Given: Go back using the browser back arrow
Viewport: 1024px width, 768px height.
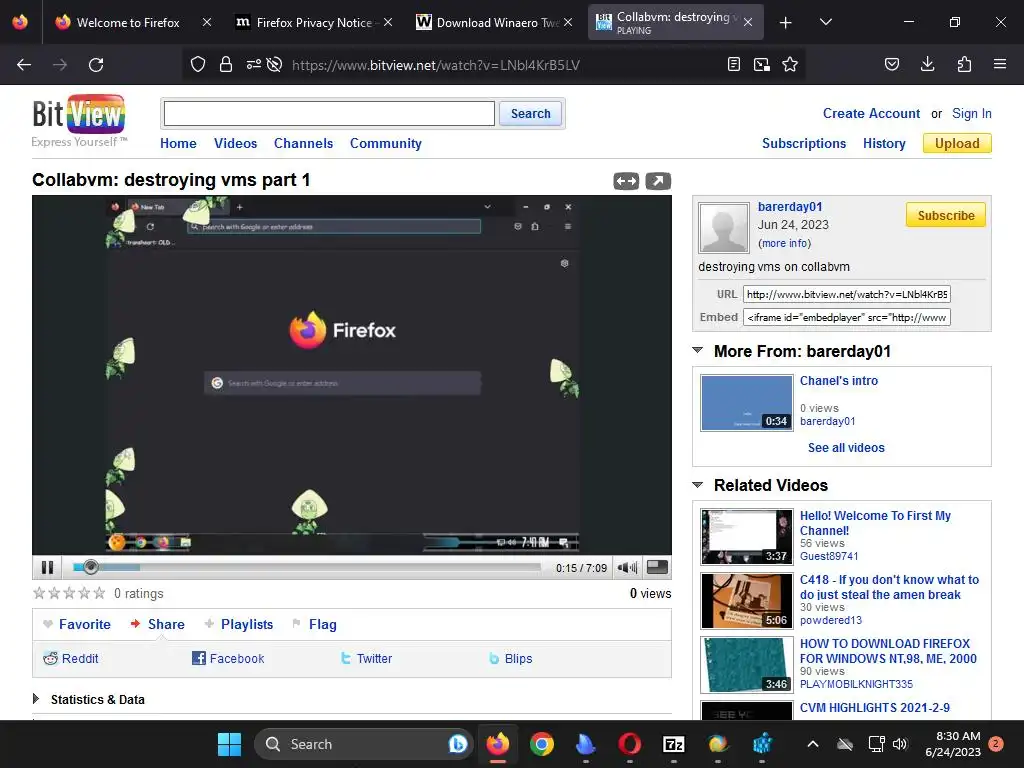Looking at the screenshot, I should pyautogui.click(x=24, y=65).
